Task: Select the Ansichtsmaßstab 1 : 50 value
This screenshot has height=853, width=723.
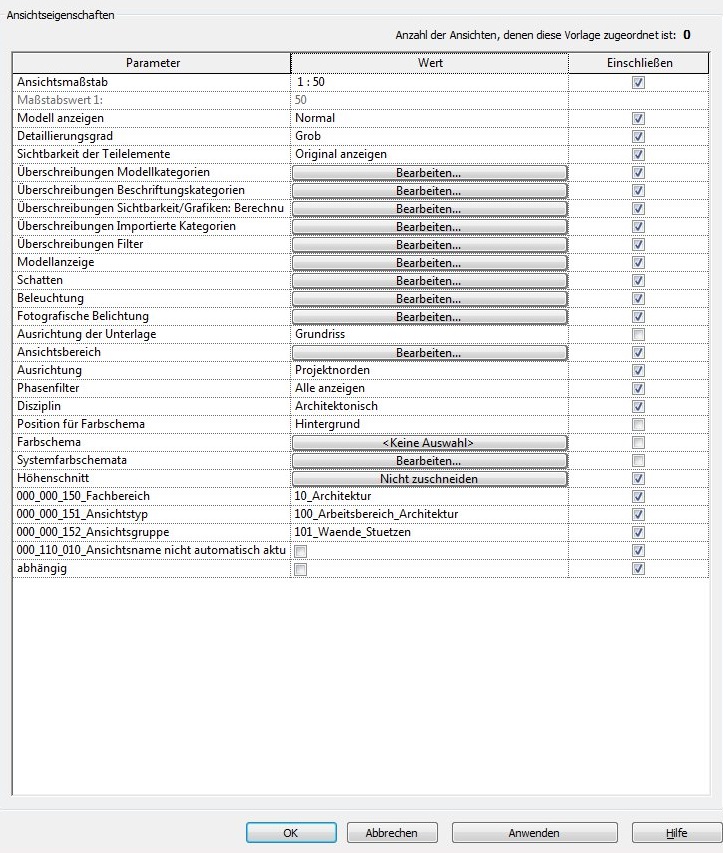Action: [x=429, y=83]
